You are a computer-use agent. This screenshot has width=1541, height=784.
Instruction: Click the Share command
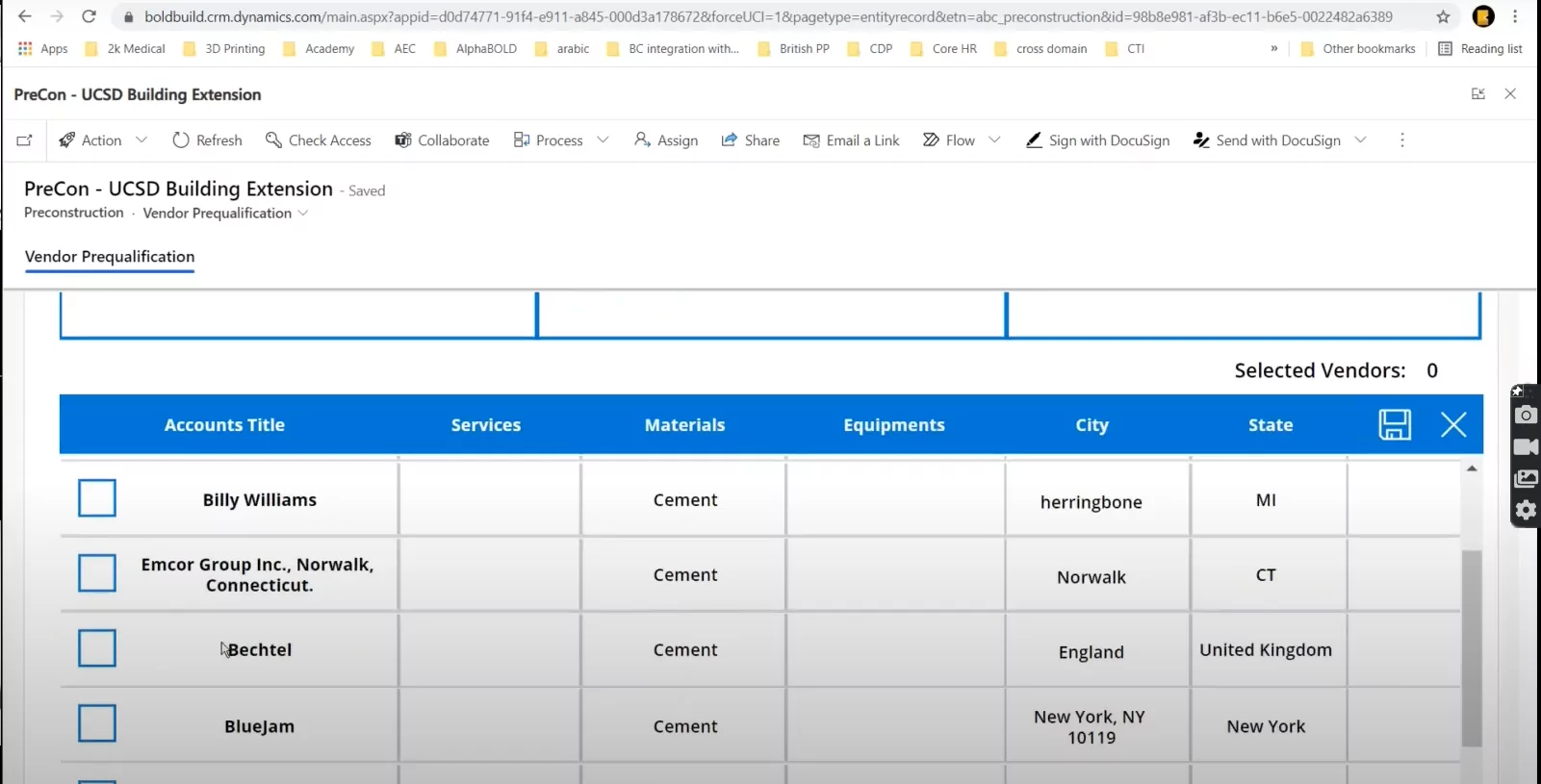pyautogui.click(x=750, y=140)
